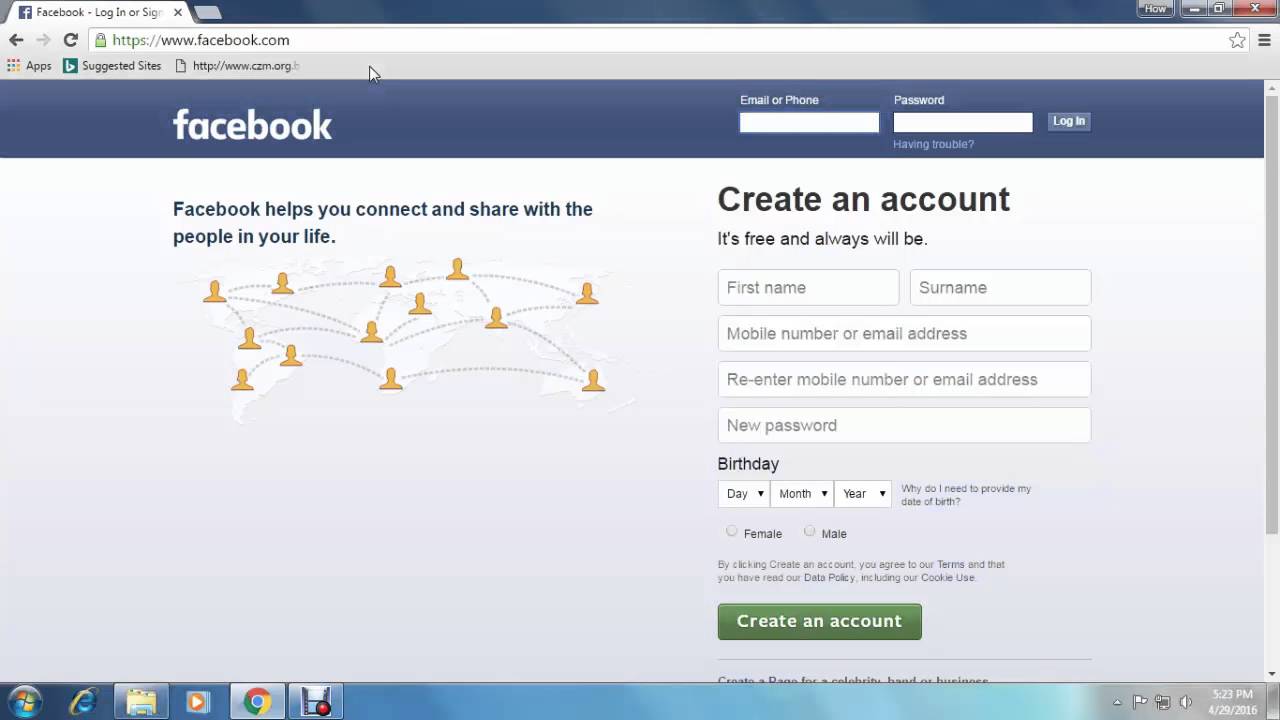The image size is (1280, 720).
Task: Open the Chrome hamburger menu
Action: click(1264, 40)
